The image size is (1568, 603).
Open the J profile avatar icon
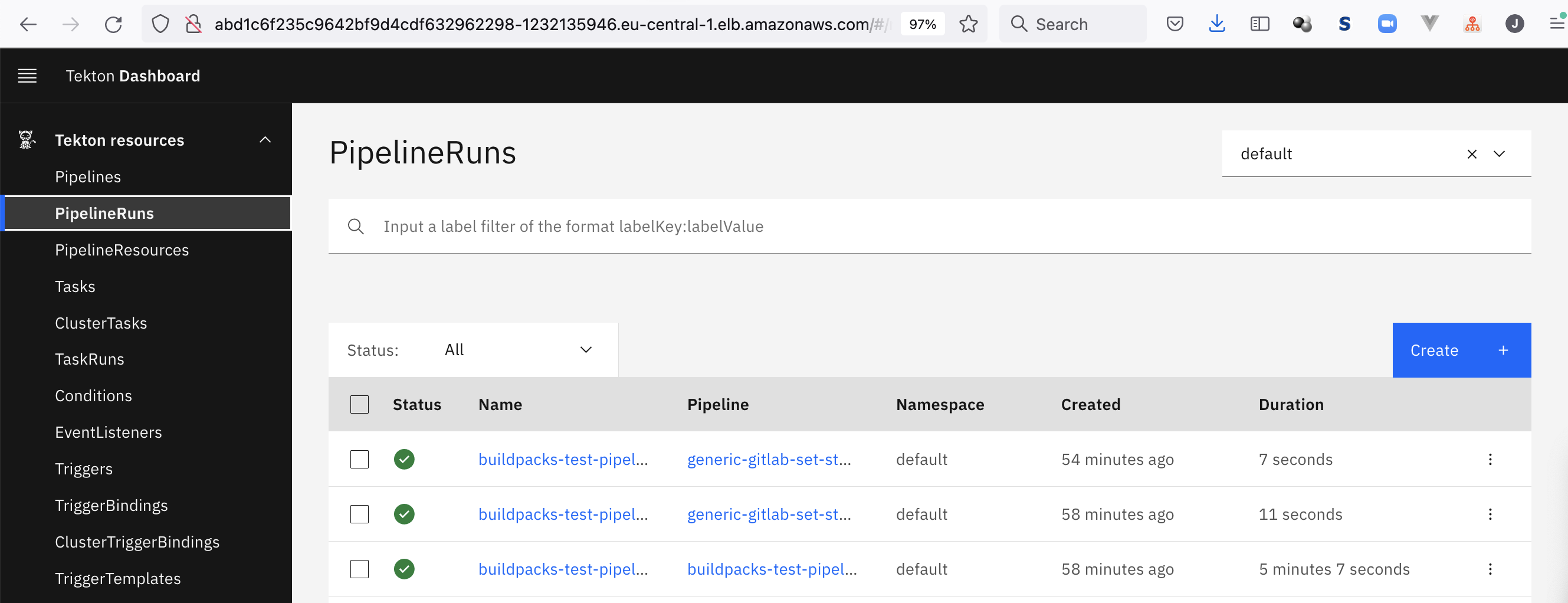[x=1514, y=24]
